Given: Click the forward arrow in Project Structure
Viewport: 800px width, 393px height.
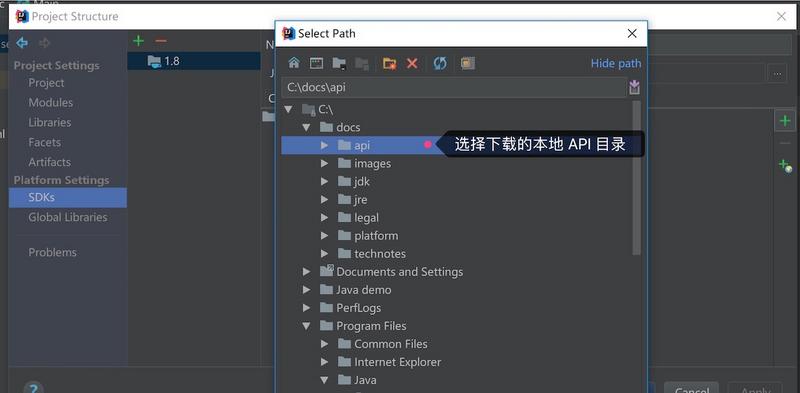Looking at the screenshot, I should coord(45,43).
